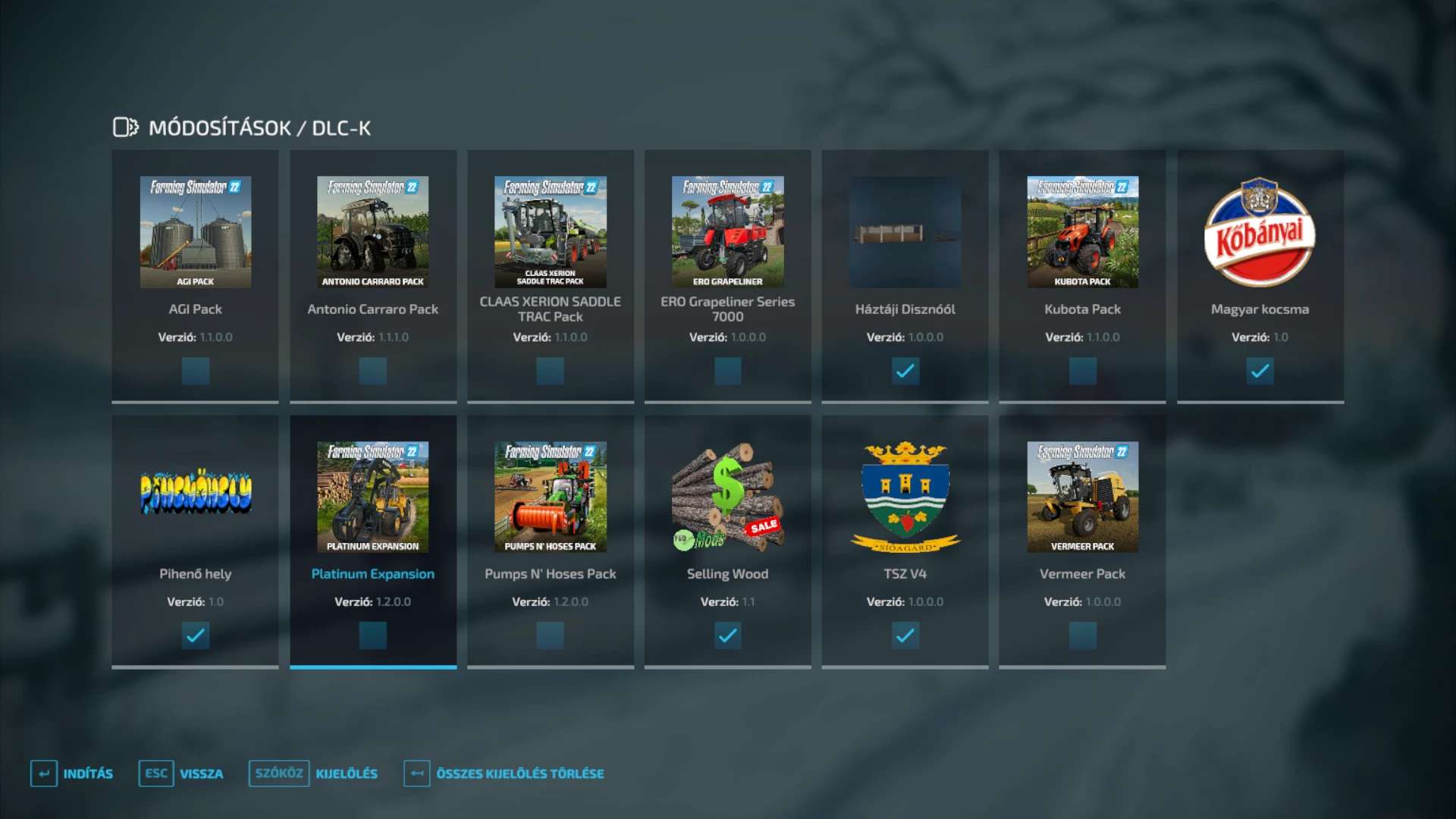Image resolution: width=1456 pixels, height=819 pixels.
Task: Click the KIJELÖLÉS select button
Action: (x=313, y=773)
